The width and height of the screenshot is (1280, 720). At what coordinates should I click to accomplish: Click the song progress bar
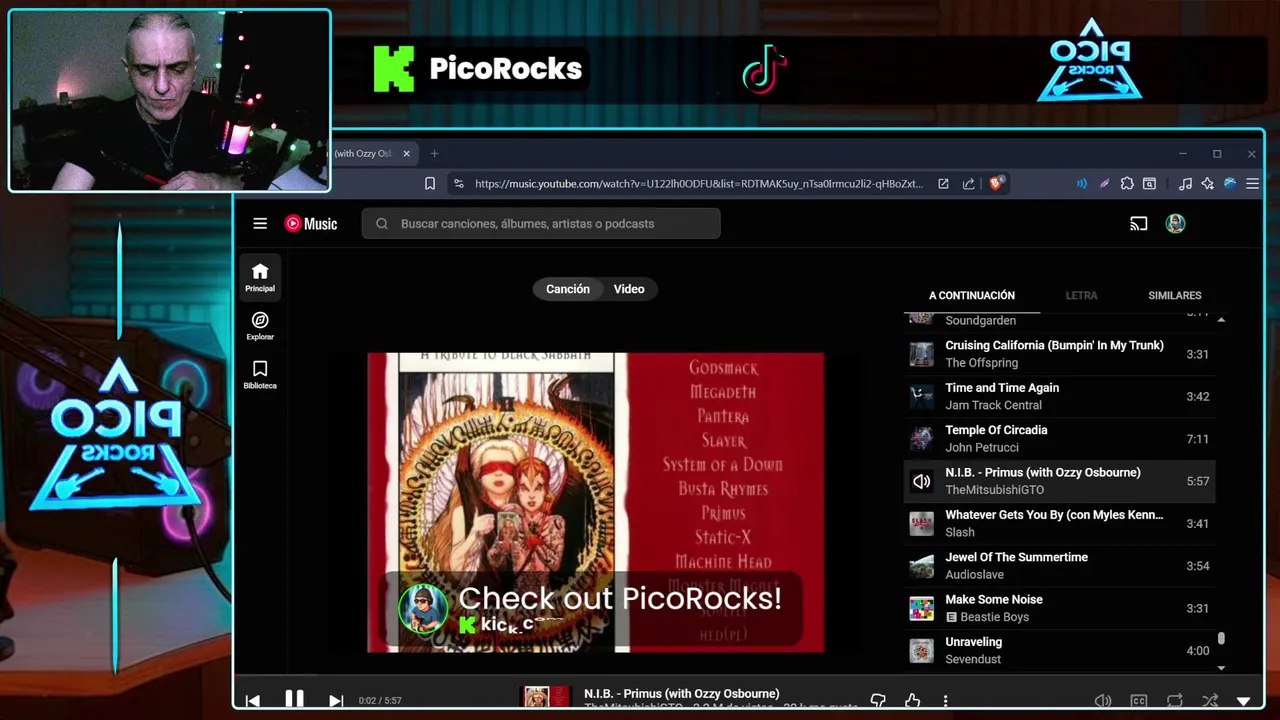point(749,675)
